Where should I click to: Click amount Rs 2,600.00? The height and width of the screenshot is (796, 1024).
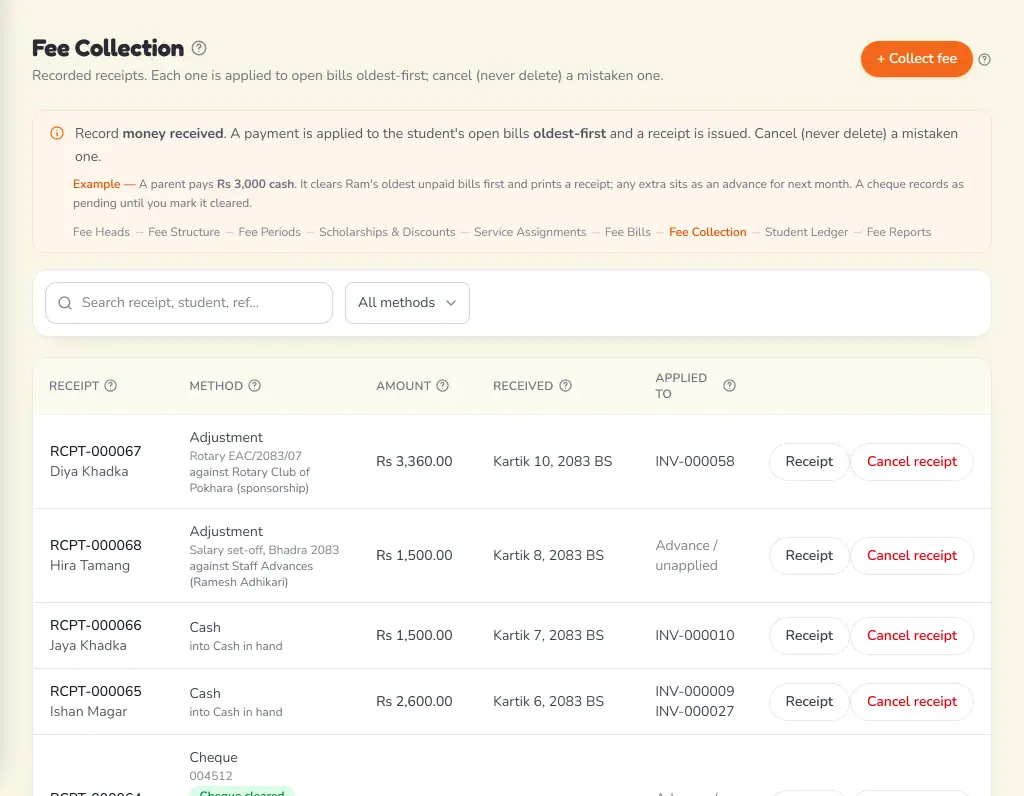pos(414,701)
